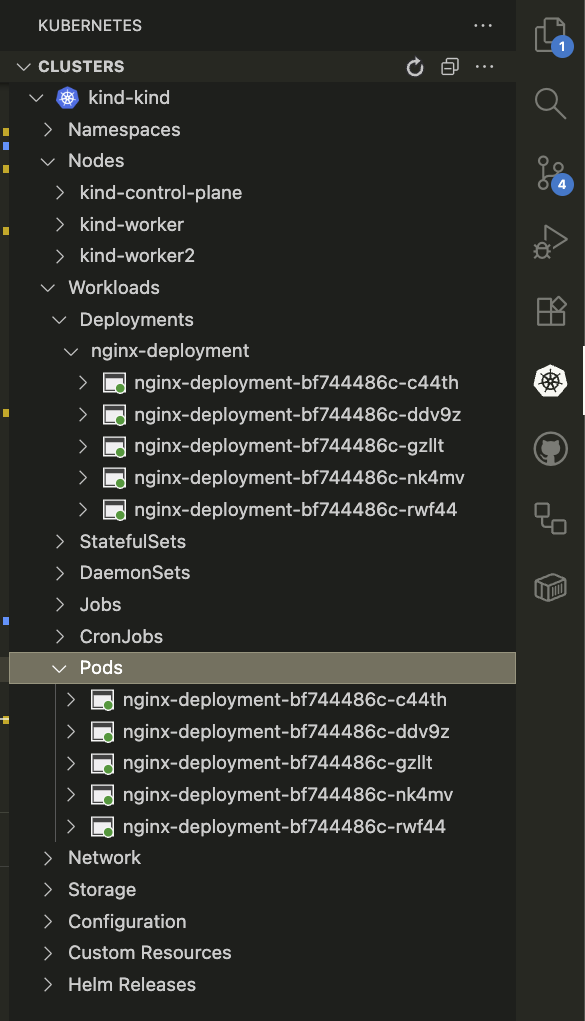The width and height of the screenshot is (585, 1021).
Task: Expand pod c44th chevron under nginx-deployment
Action: coord(83,383)
